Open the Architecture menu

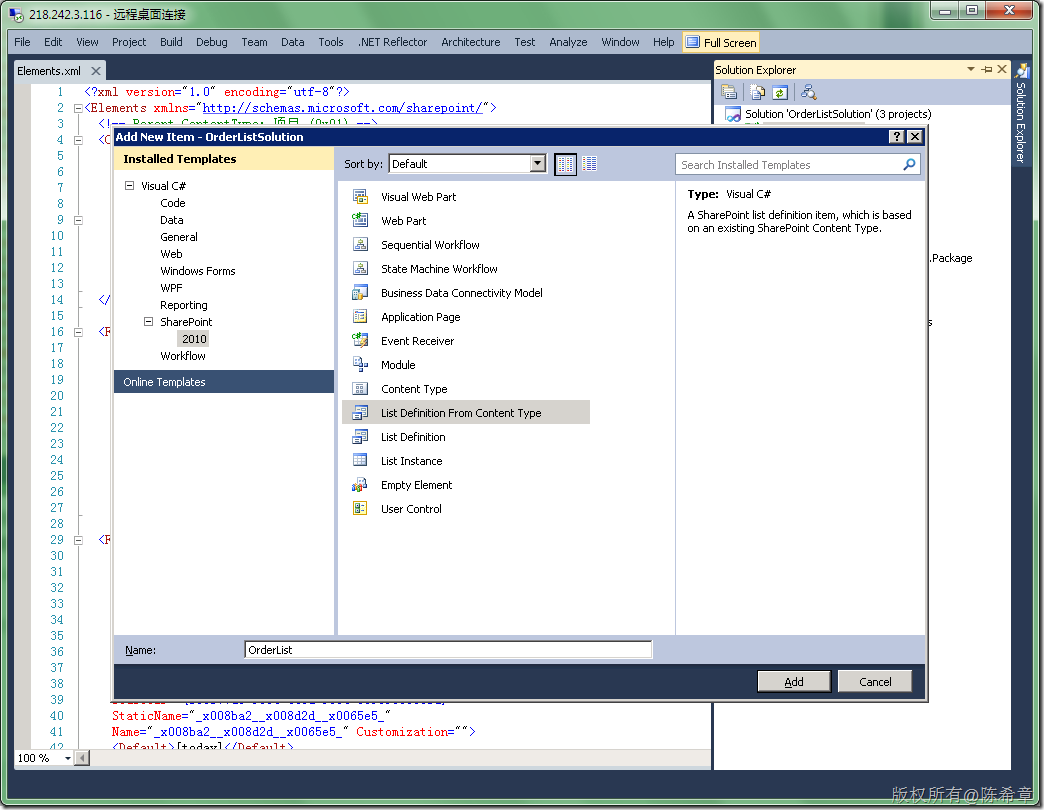[x=471, y=42]
